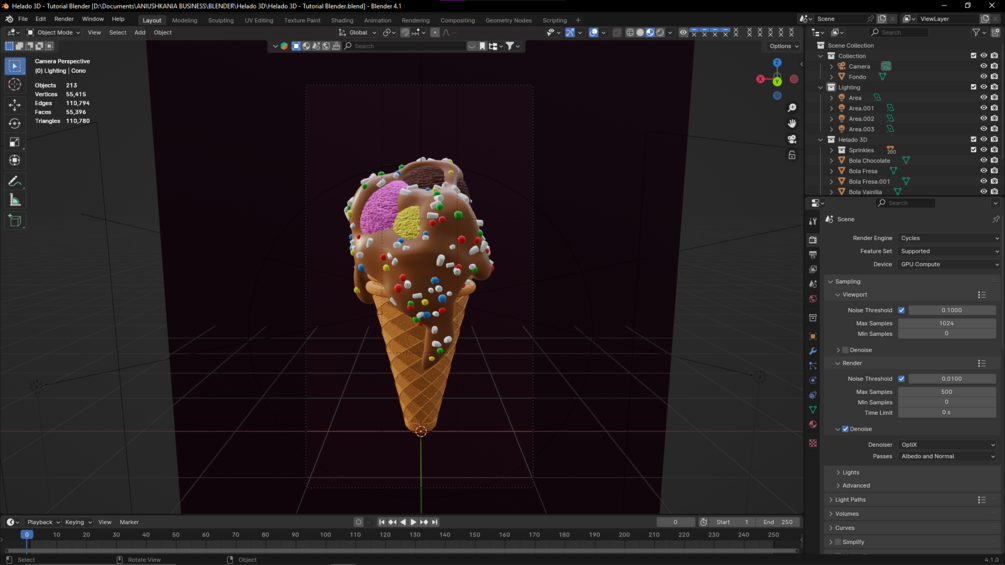The height and width of the screenshot is (565, 1005).
Task: Toggle camera view with the camera icon
Action: (x=792, y=139)
